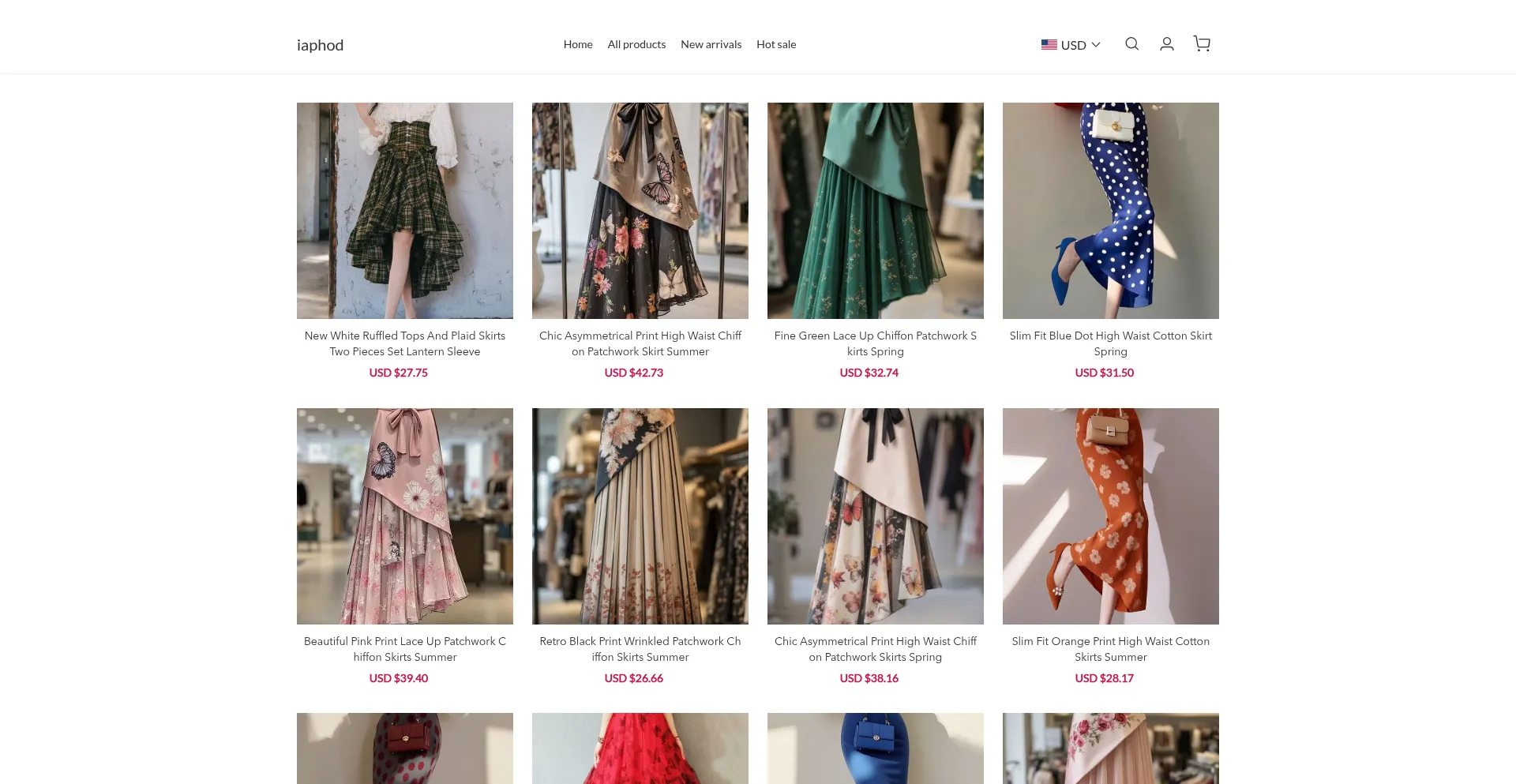Click the iaphod store logo
The height and width of the screenshot is (784, 1516).
(320, 45)
